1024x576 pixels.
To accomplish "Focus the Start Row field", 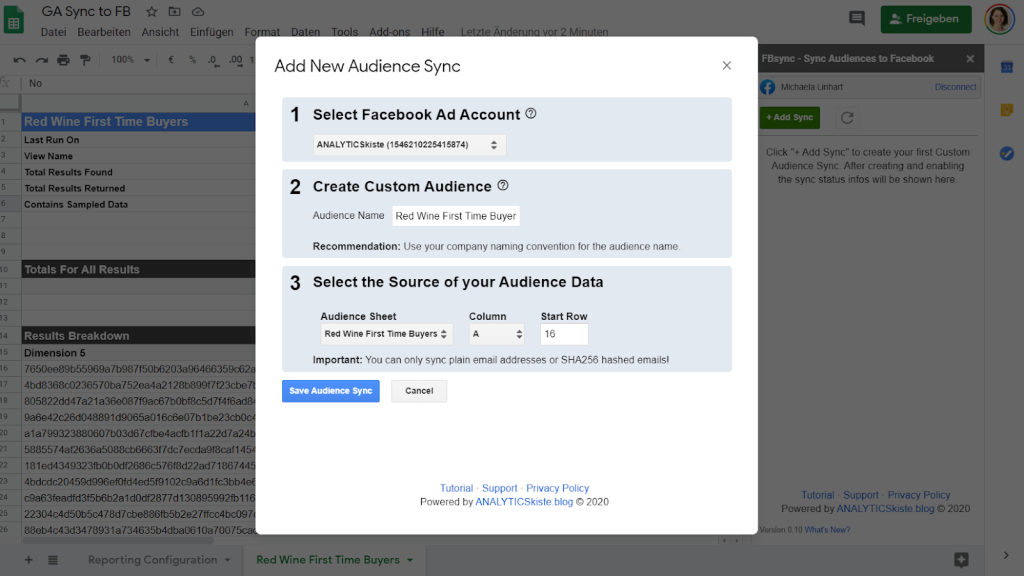I will pos(564,334).
